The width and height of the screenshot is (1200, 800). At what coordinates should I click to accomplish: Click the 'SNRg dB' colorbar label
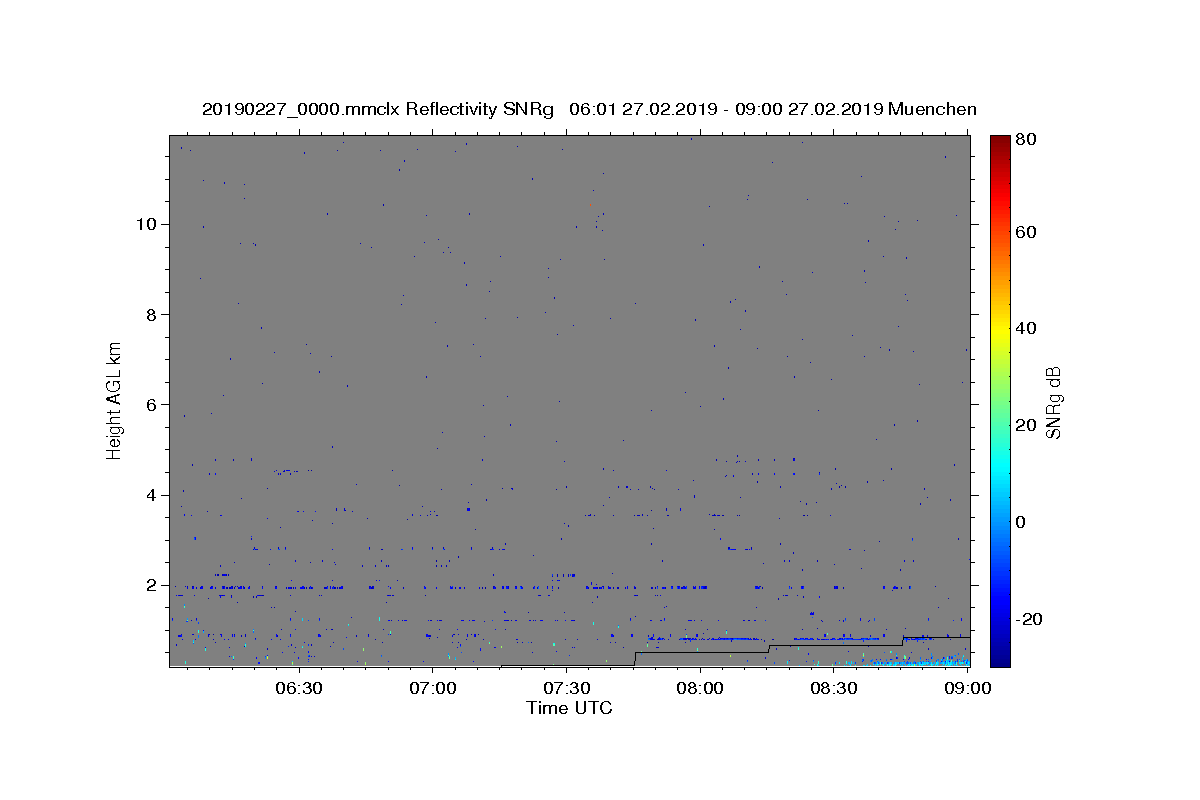1053,402
